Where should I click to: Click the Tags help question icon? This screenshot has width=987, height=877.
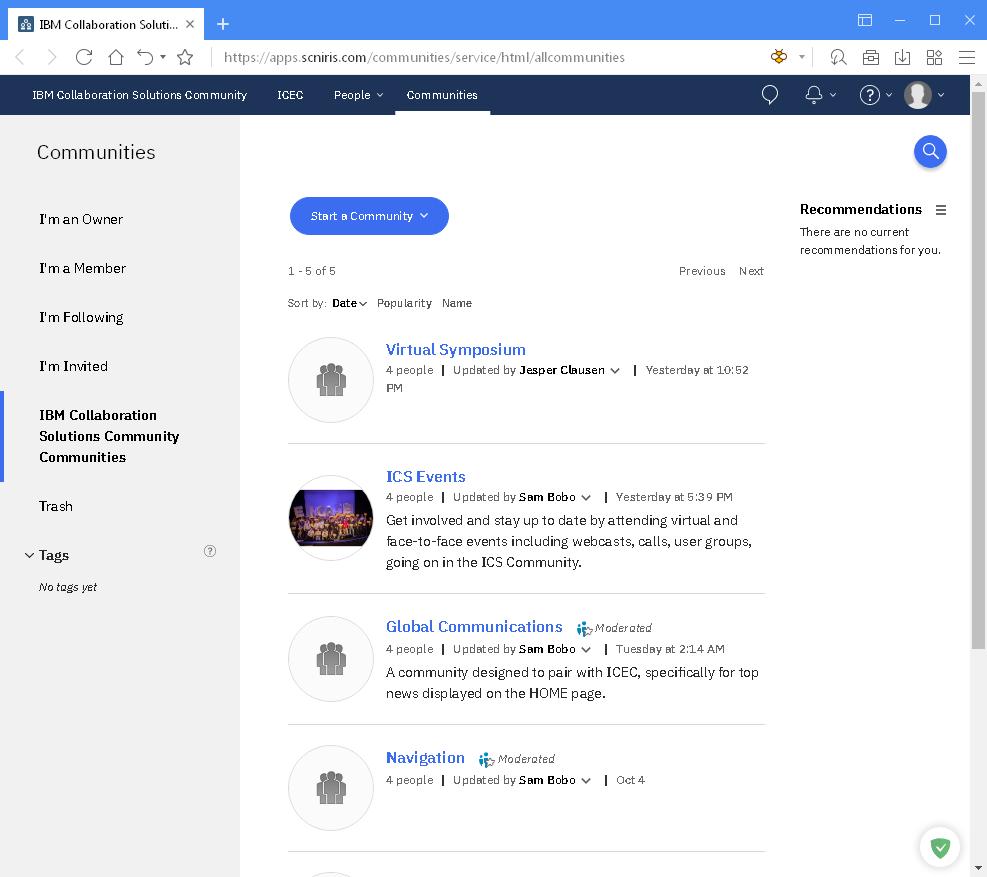click(x=210, y=551)
